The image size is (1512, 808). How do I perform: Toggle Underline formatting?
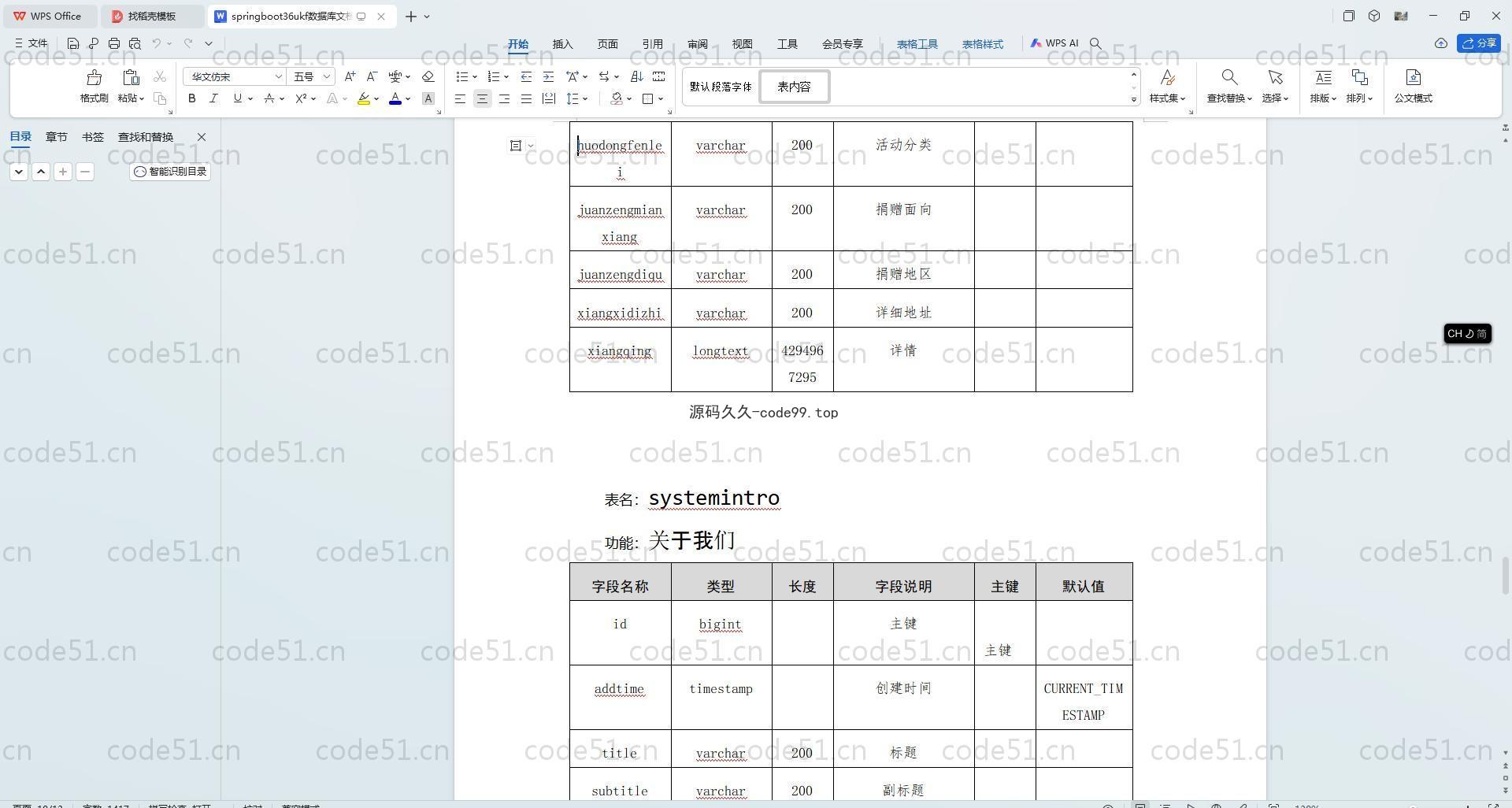(237, 98)
